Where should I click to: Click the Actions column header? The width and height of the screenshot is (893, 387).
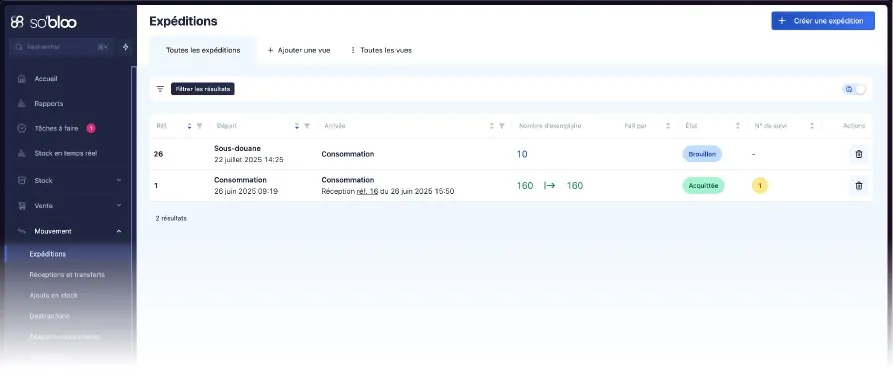tap(854, 126)
